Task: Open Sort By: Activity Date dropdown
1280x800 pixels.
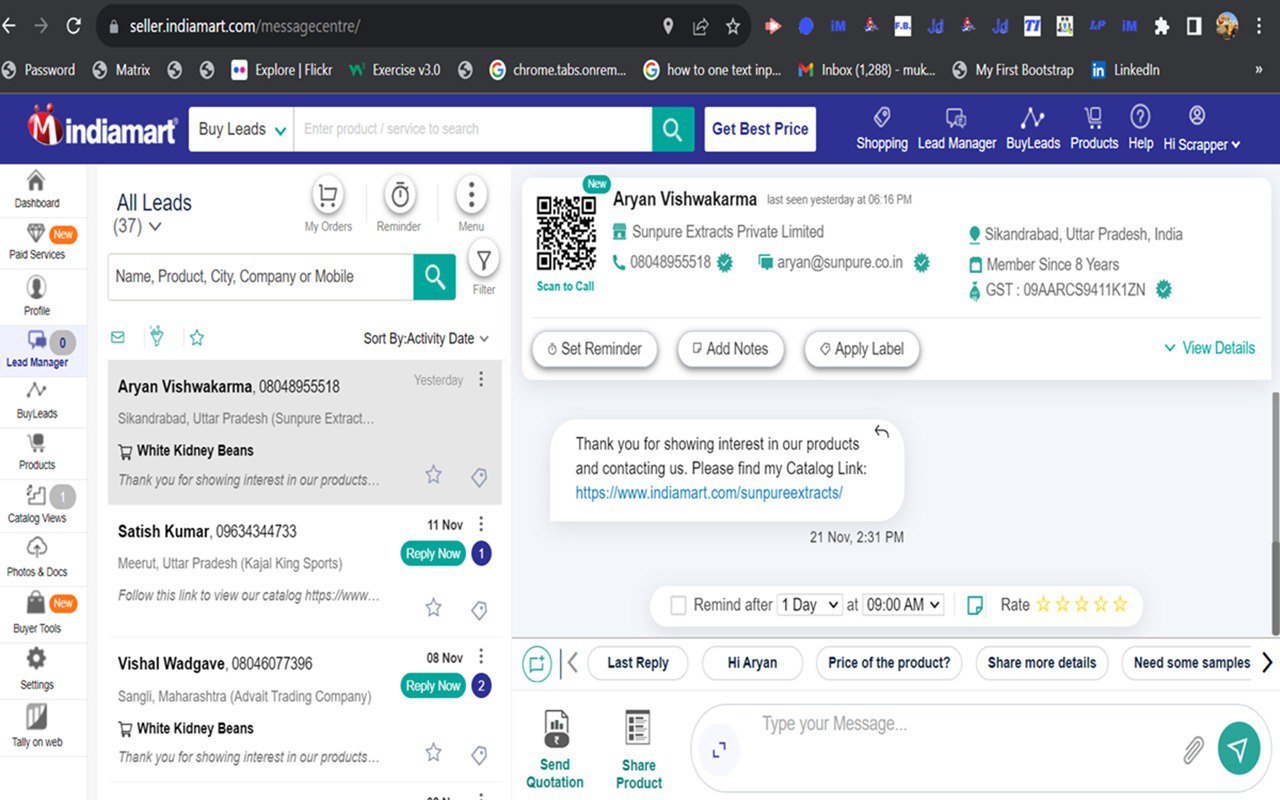Action: tap(426, 338)
